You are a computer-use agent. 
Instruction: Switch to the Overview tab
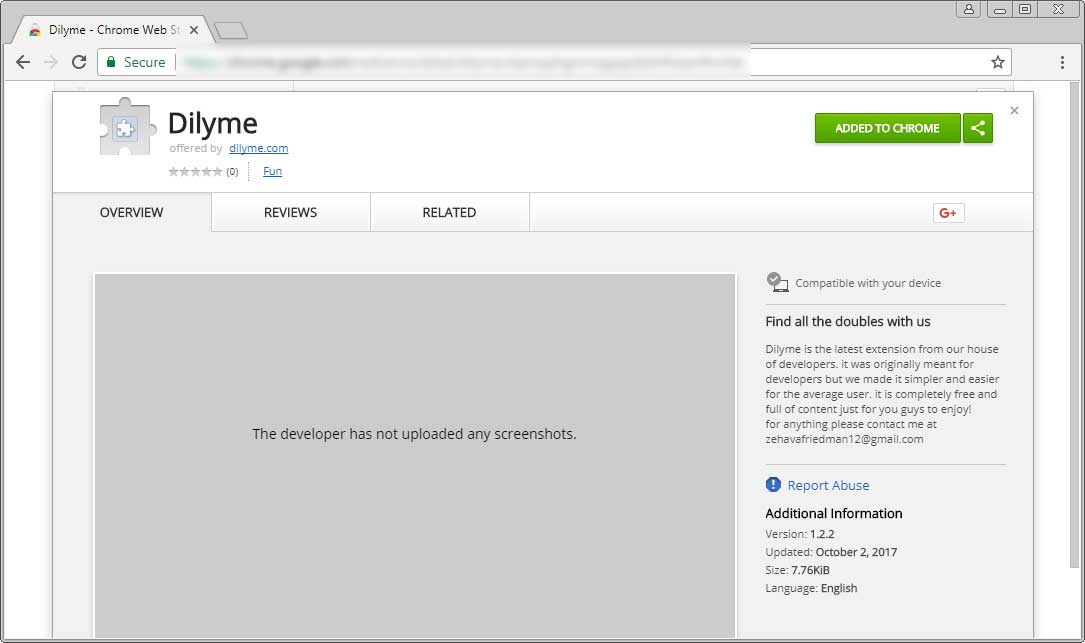[x=131, y=212]
